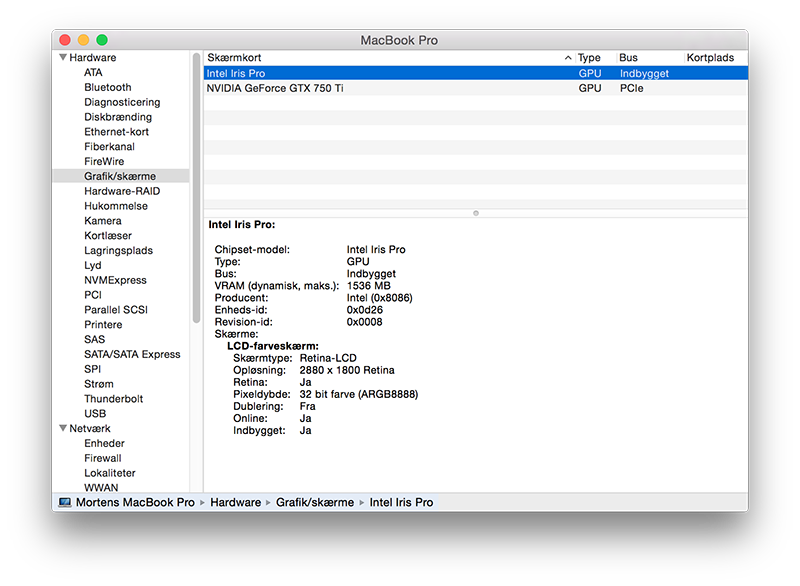The height and width of the screenshot is (586, 800).
Task: Minimize the window with yellow button
Action: tap(83, 40)
